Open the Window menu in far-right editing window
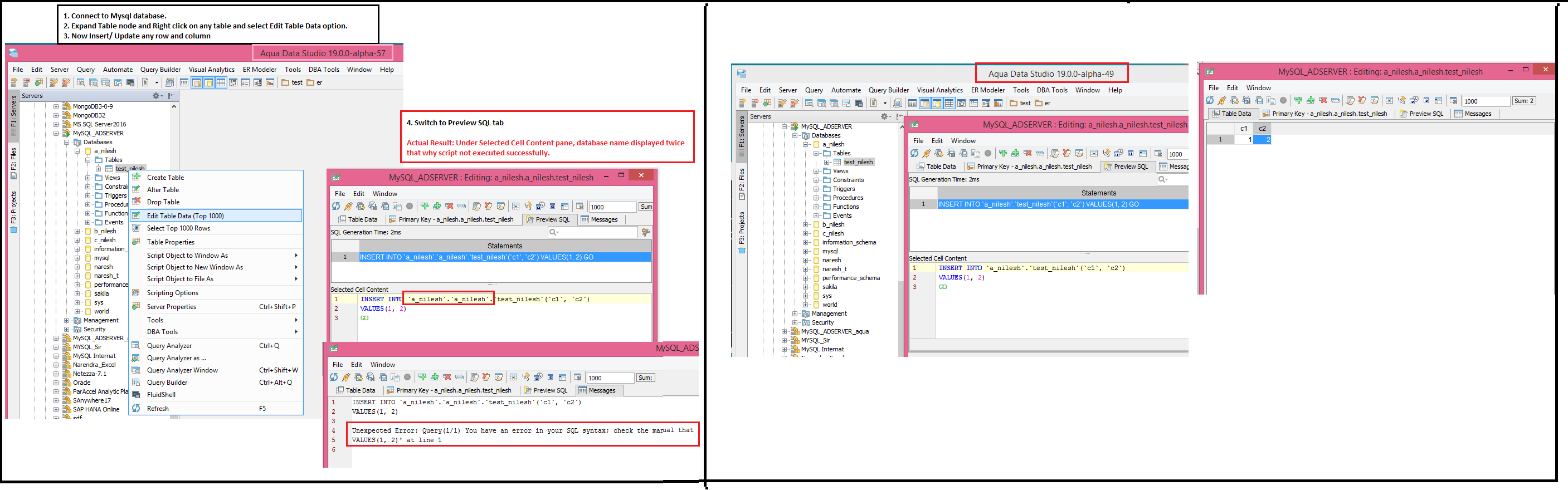1568x490 pixels. [x=1258, y=88]
